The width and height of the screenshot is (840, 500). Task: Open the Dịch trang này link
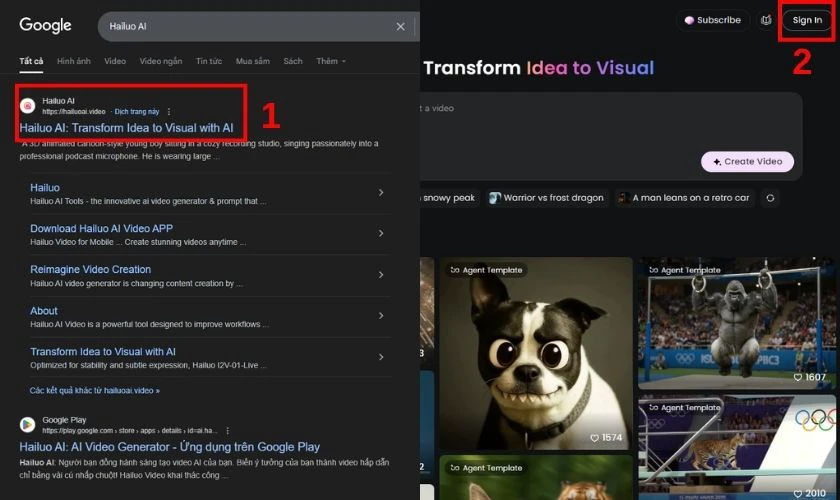(x=137, y=111)
